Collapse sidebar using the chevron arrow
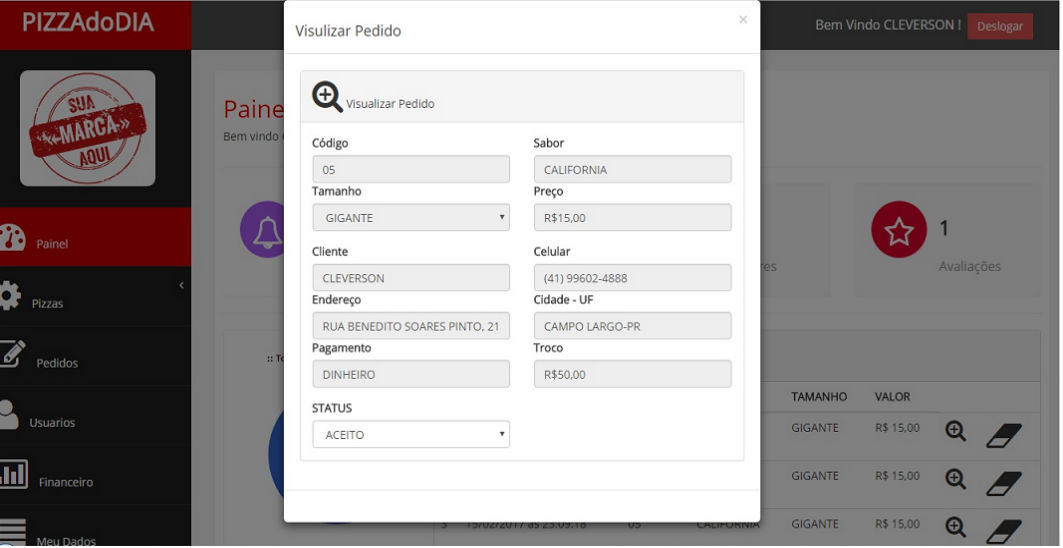Image resolution: width=1063 pixels, height=548 pixels. (x=182, y=286)
